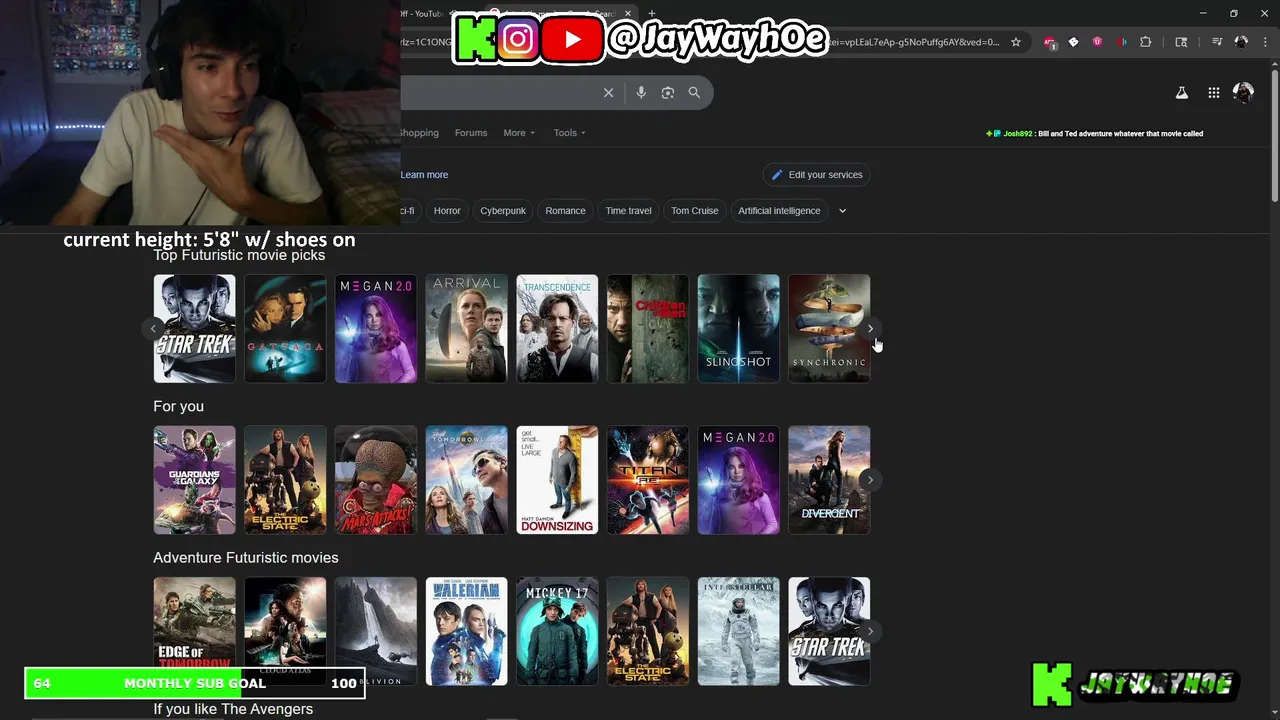Open the Chrome profile avatar in toolbar
Image resolution: width=1280 pixels, height=720 pixels.
[1241, 42]
